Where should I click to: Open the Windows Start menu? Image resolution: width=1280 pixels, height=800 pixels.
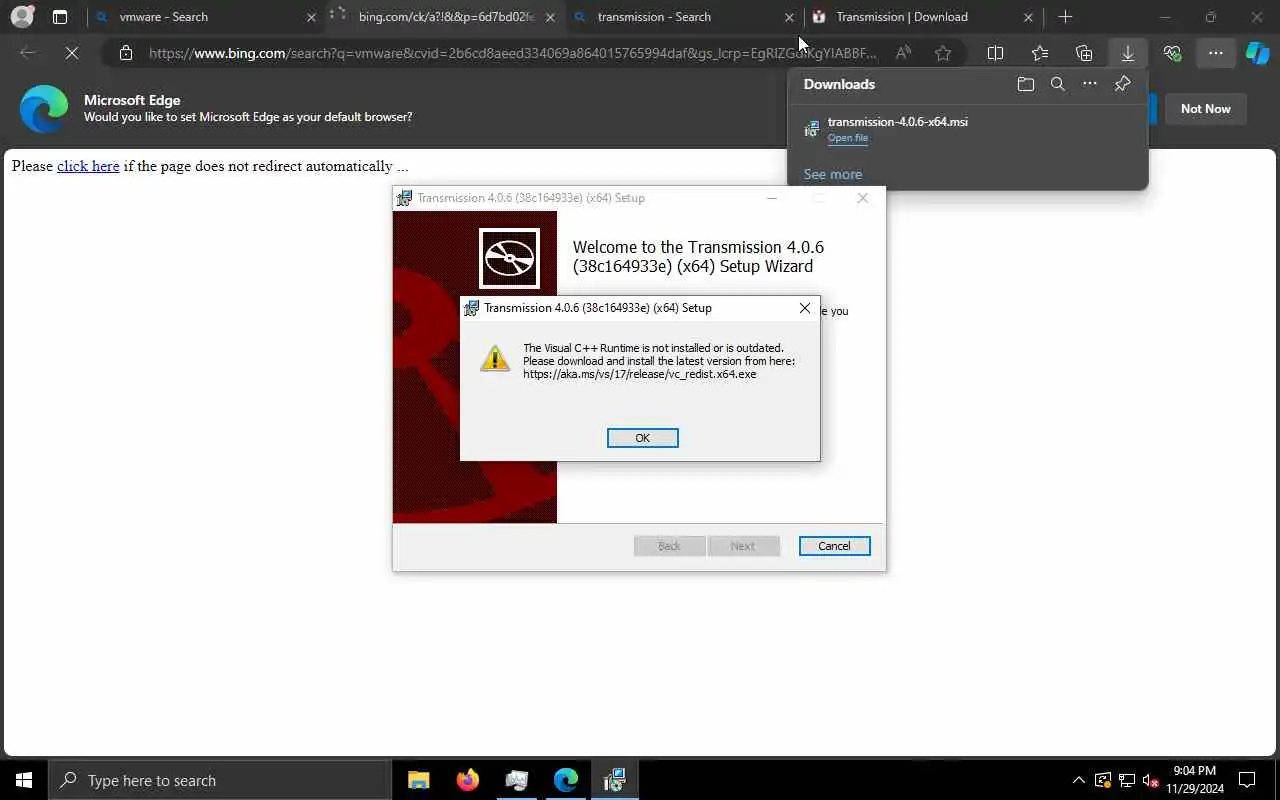point(24,780)
